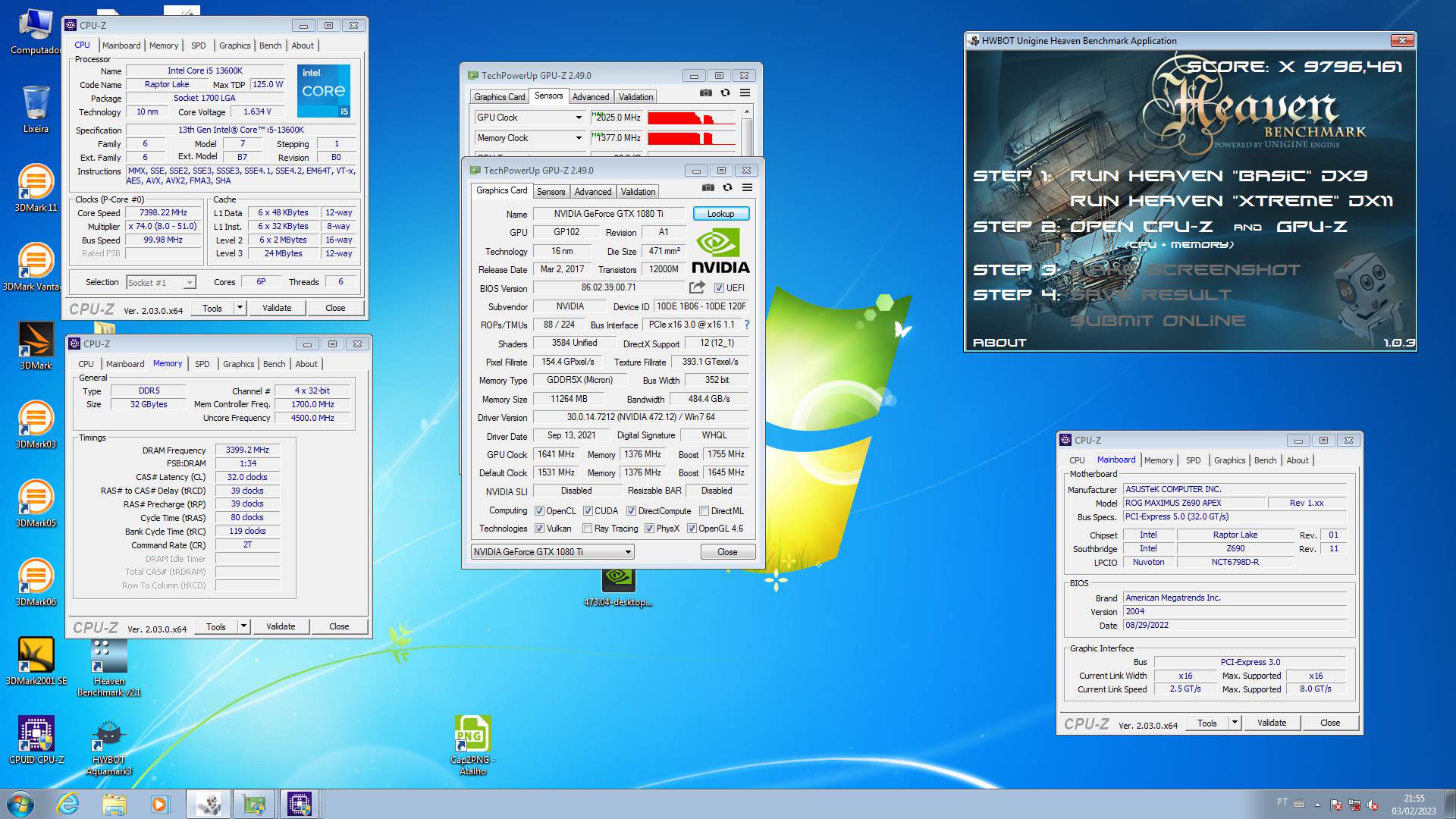
Task: Click the Lookup button in GPU-Z
Action: click(x=721, y=214)
